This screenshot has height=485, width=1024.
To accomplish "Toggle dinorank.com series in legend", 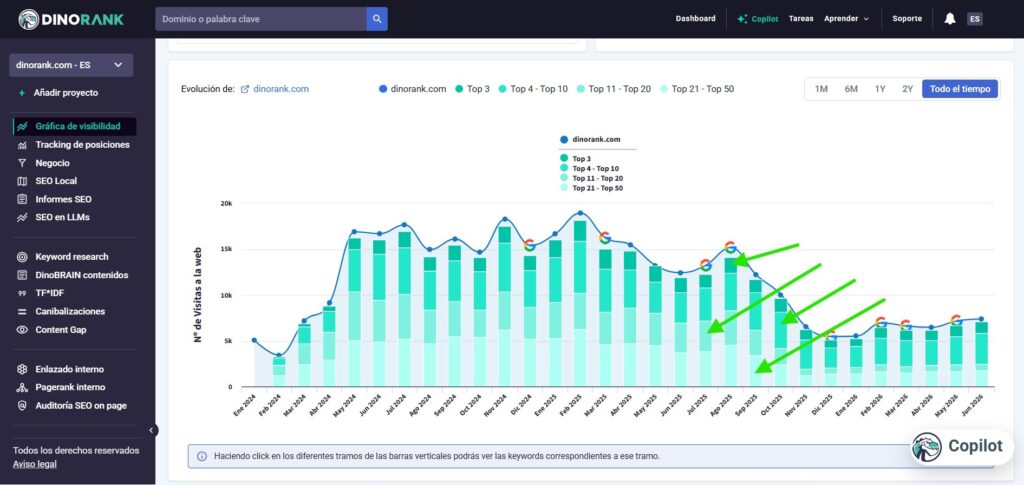I will [413, 89].
